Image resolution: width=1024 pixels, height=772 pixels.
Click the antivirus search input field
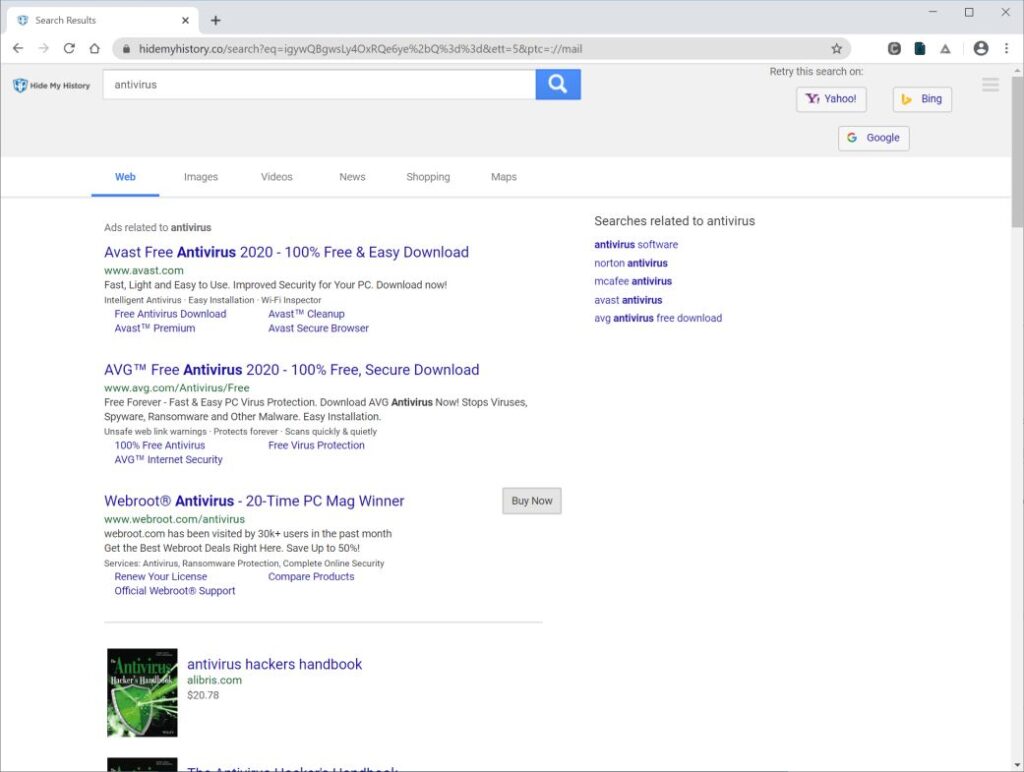coord(319,84)
